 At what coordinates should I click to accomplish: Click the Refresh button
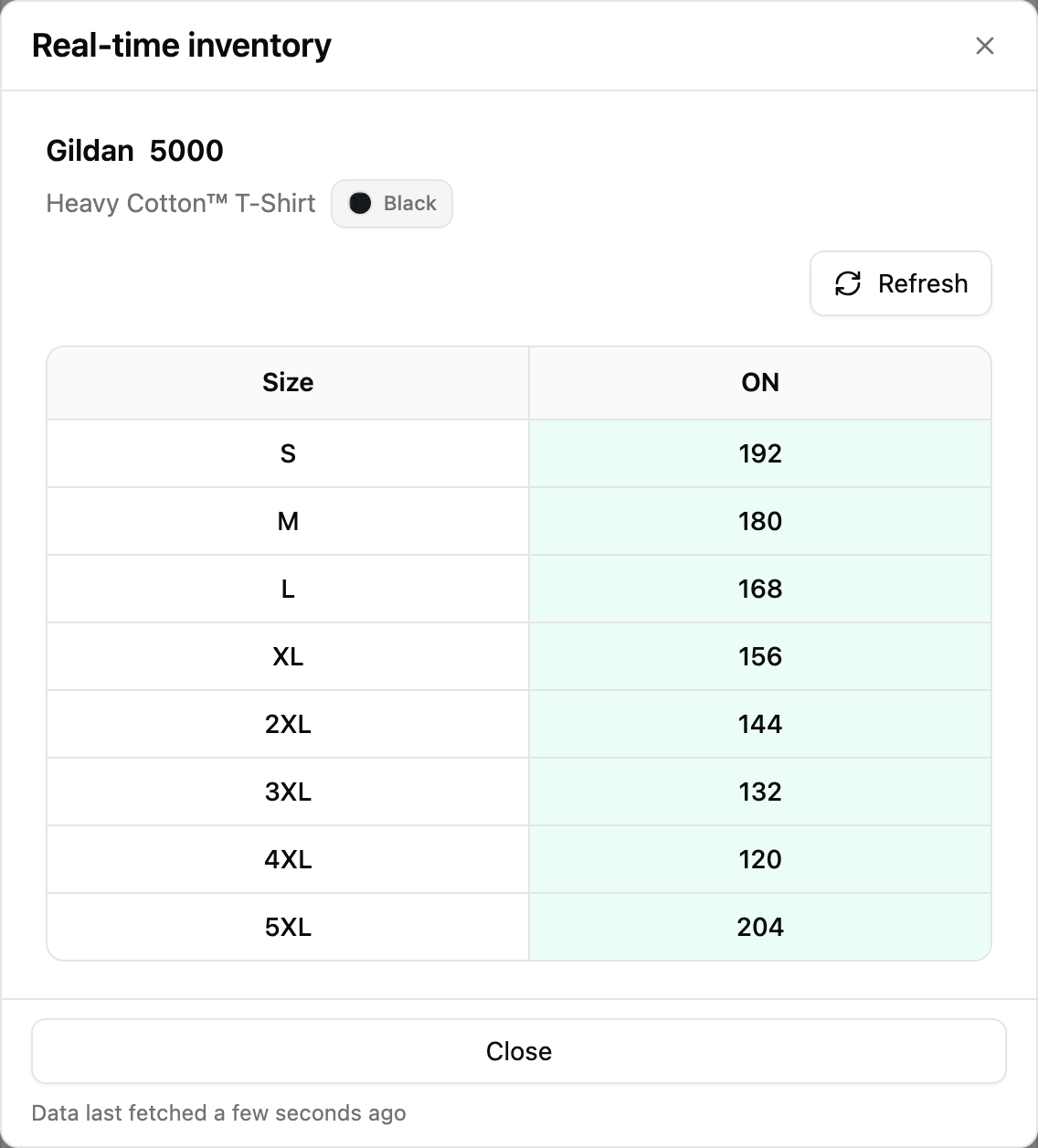(901, 283)
